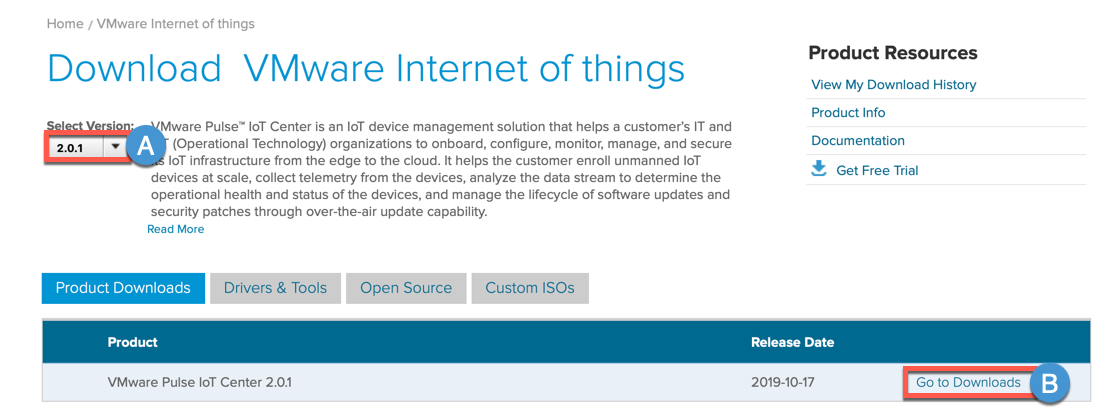Click the Release Date column header
The width and height of the screenshot is (1115, 411).
(792, 342)
